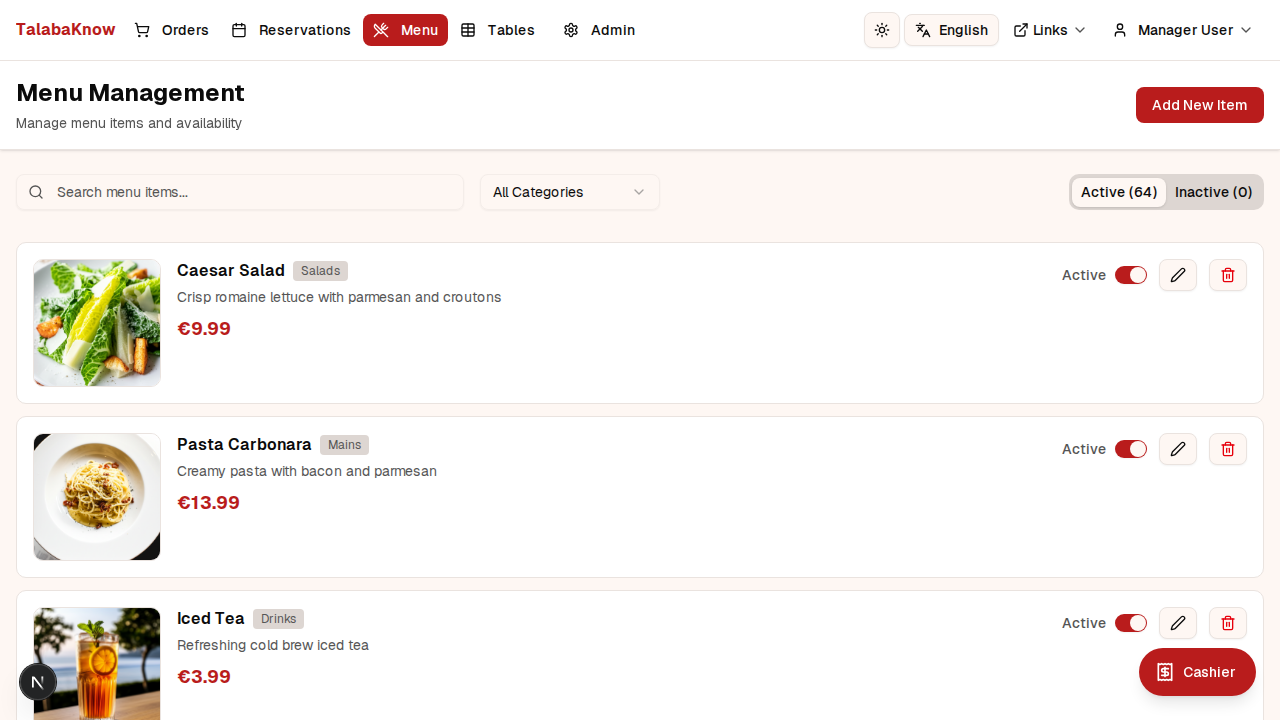
Task: Switch to the Inactive items tab
Action: pyautogui.click(x=1213, y=192)
